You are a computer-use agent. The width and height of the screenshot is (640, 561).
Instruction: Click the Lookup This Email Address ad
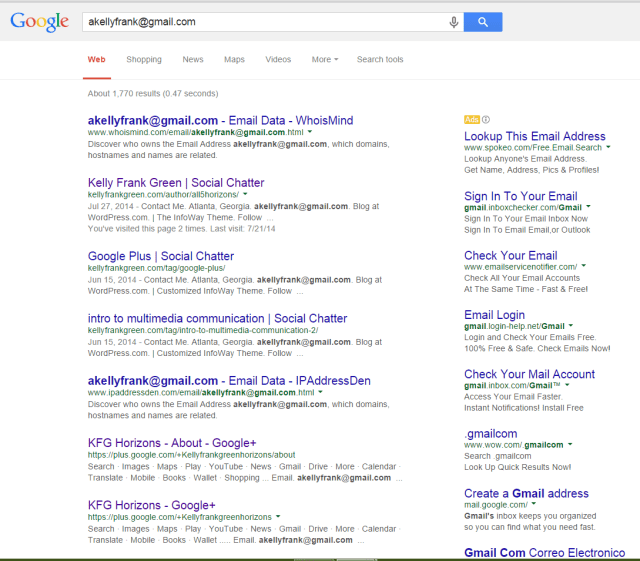pos(535,136)
